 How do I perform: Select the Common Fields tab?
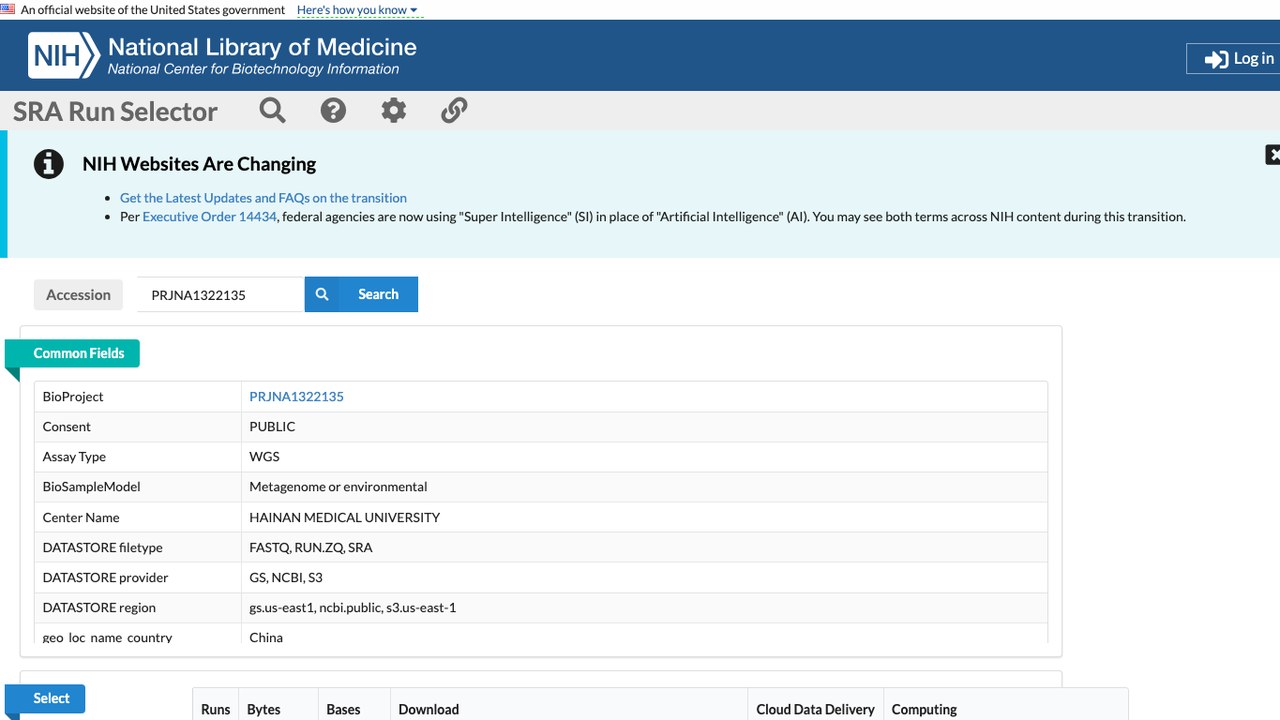73,353
